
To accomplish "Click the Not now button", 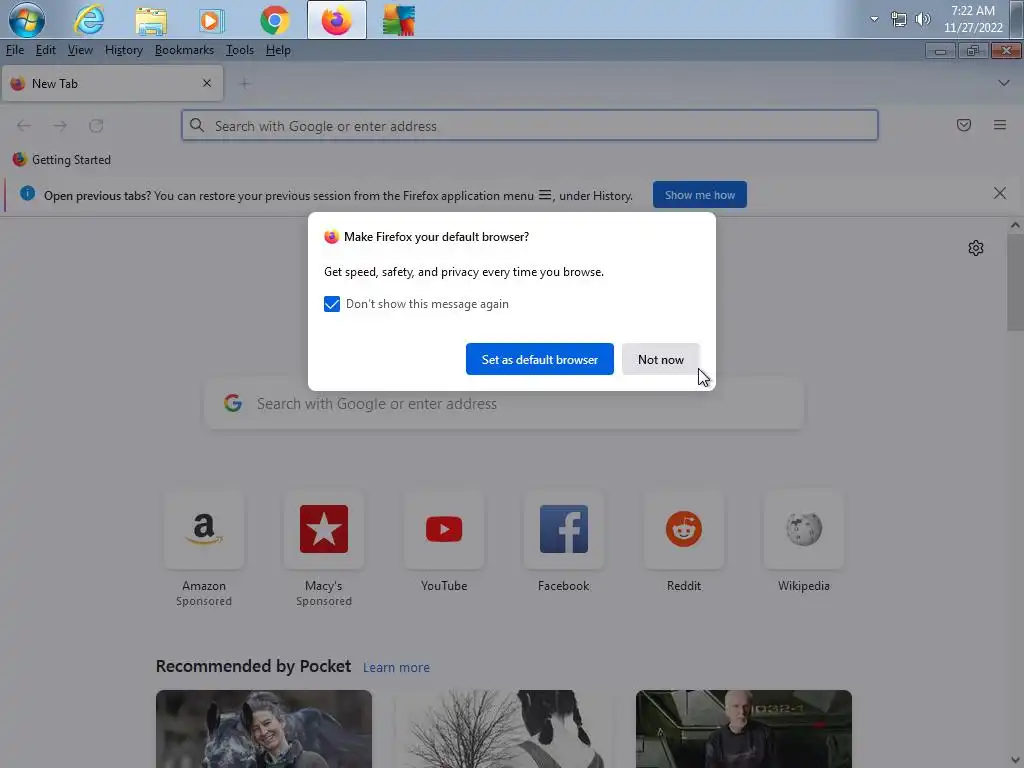I will tap(660, 359).
